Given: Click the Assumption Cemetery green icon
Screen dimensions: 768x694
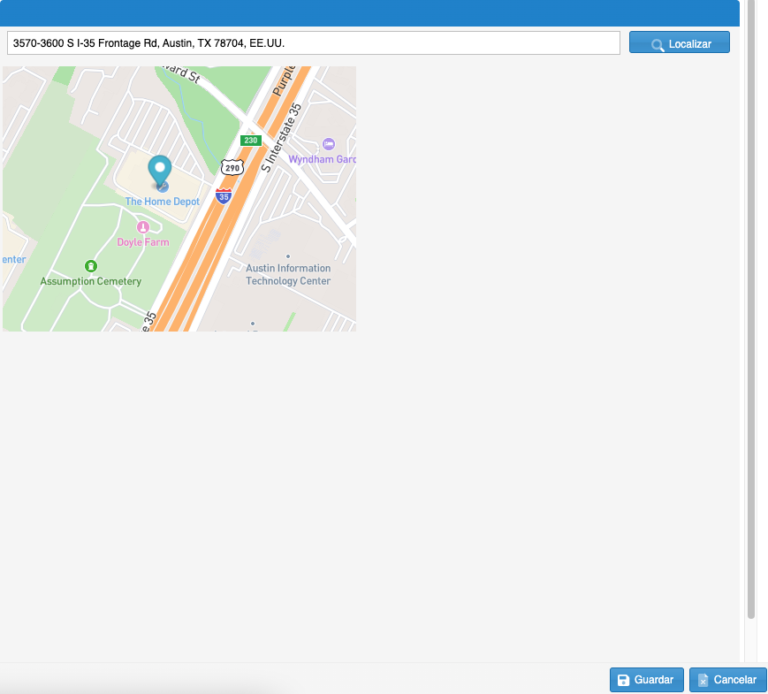Looking at the screenshot, I should tap(91, 266).
